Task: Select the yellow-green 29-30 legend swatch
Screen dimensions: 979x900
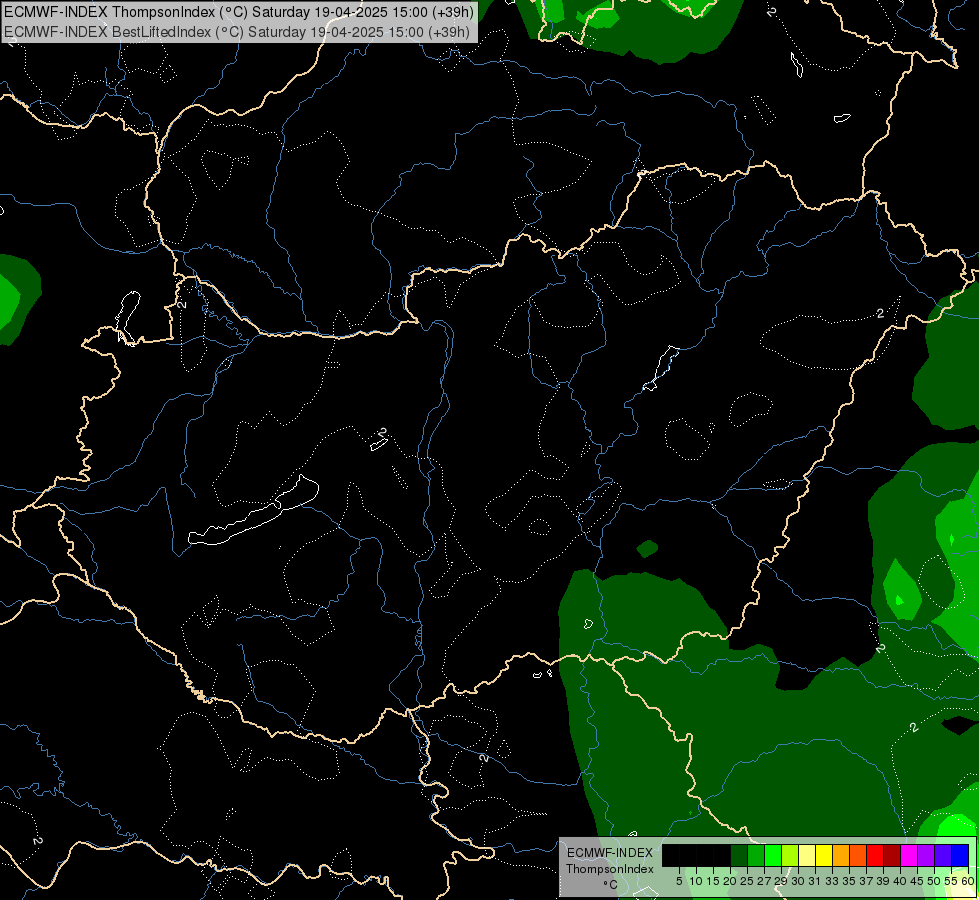Action: point(790,856)
